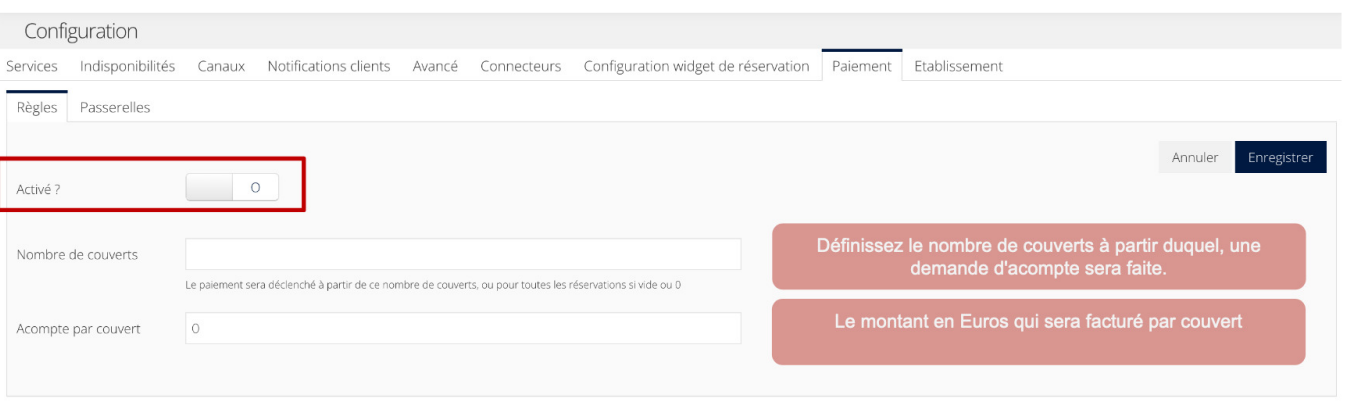Click the Annuler button

point(1195,157)
